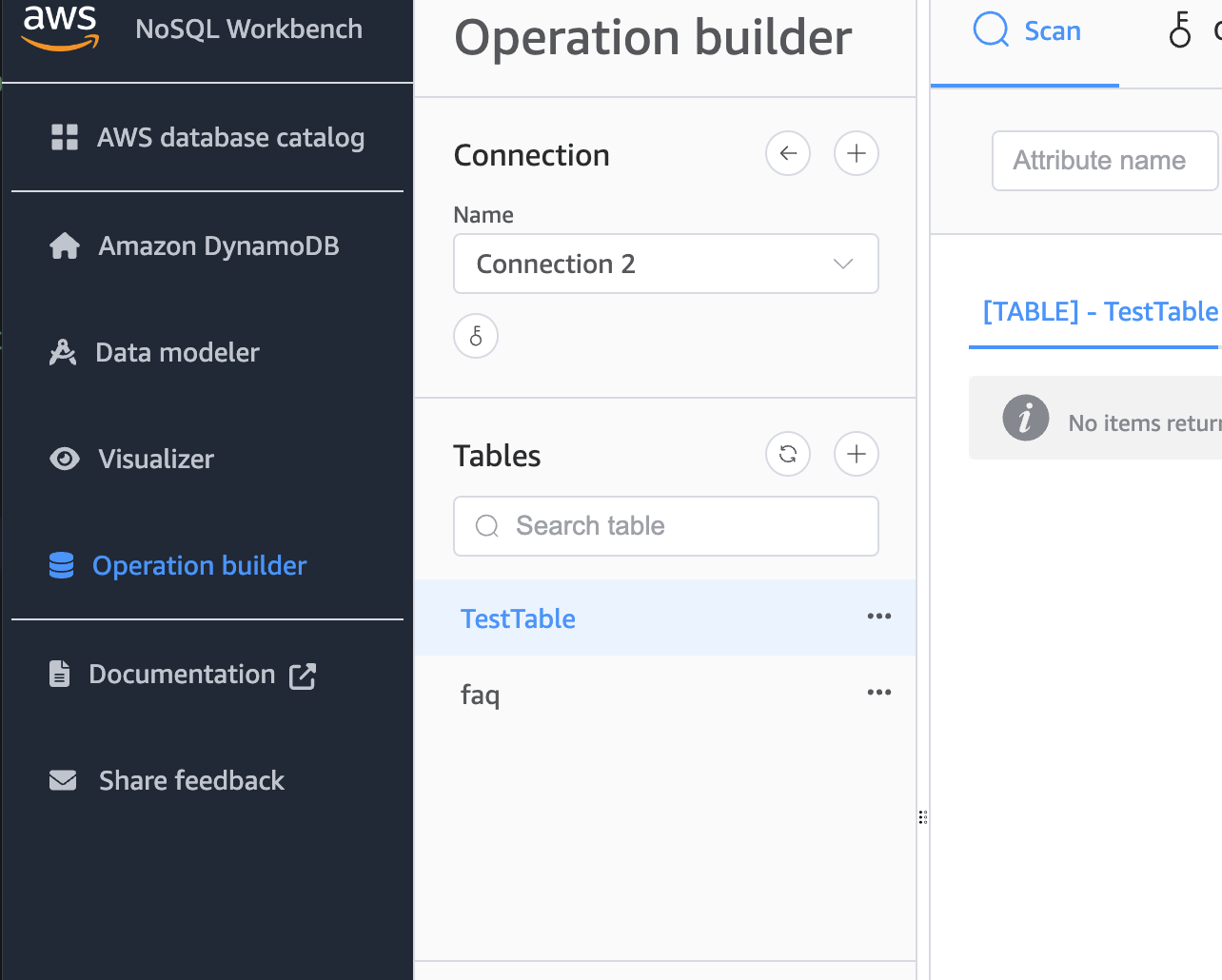Click the key icon tab next to Scan
This screenshot has width=1222, height=980.
pos(1180,30)
